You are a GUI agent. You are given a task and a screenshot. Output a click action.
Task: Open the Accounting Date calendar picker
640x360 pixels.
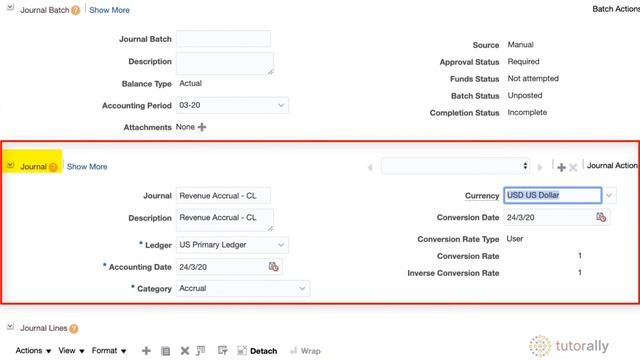point(273,267)
